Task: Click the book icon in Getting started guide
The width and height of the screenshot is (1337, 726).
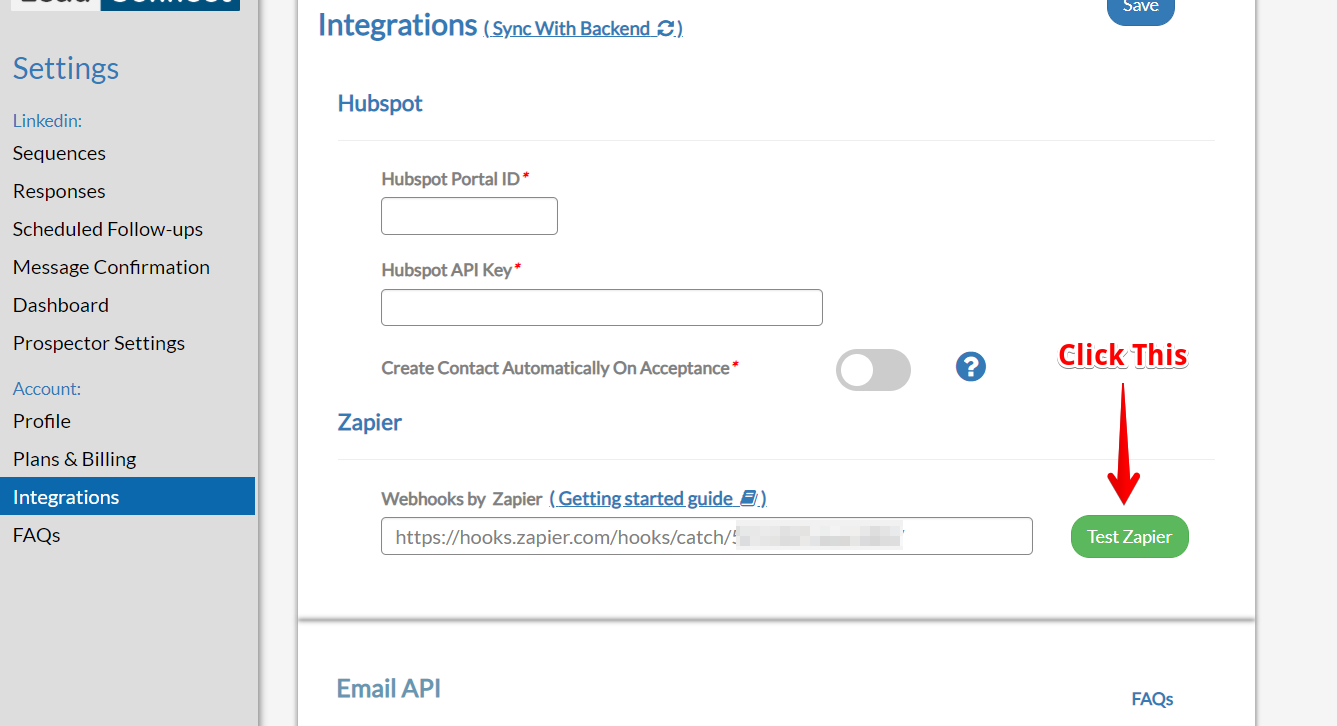Action: [x=749, y=498]
